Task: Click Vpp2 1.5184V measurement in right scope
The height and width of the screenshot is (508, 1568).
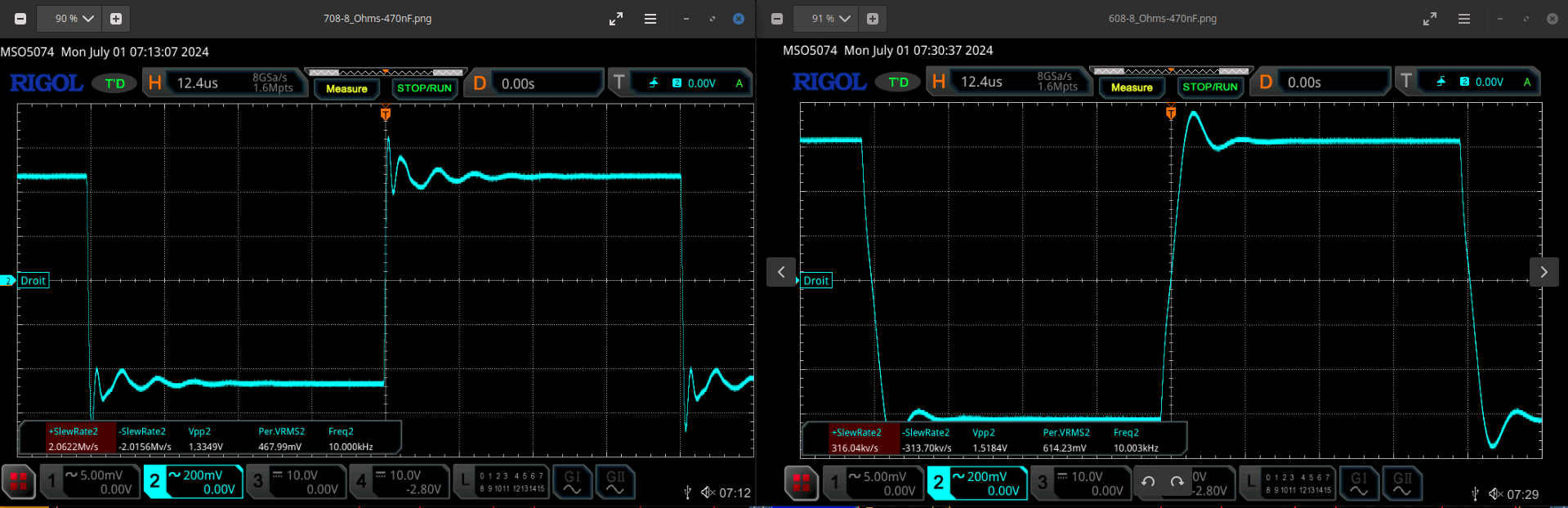Action: (989, 440)
